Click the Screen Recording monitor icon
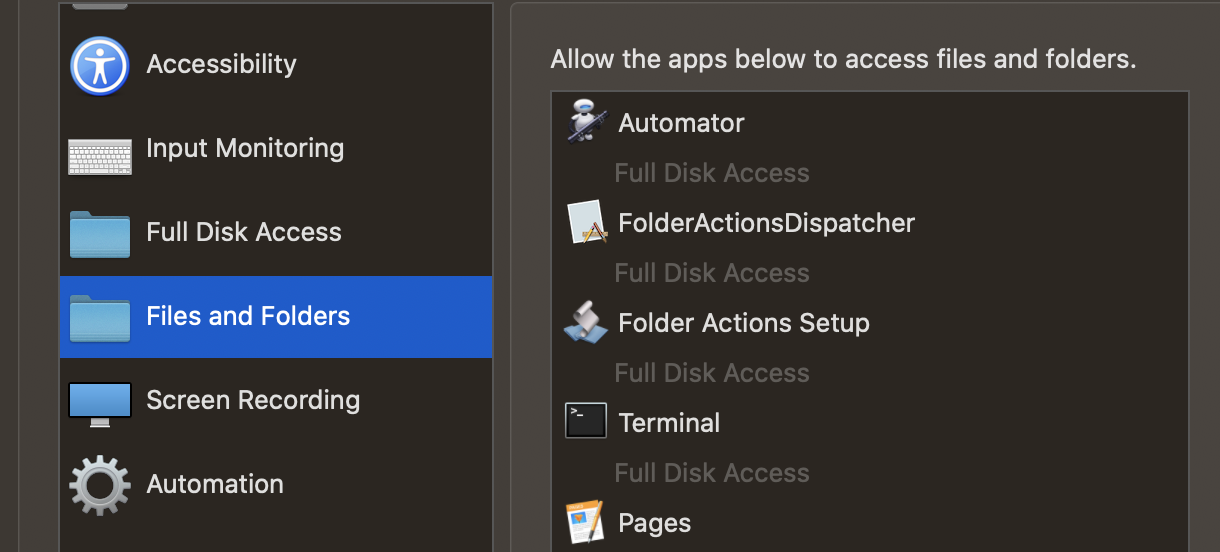The width and height of the screenshot is (1220, 552). 100,404
